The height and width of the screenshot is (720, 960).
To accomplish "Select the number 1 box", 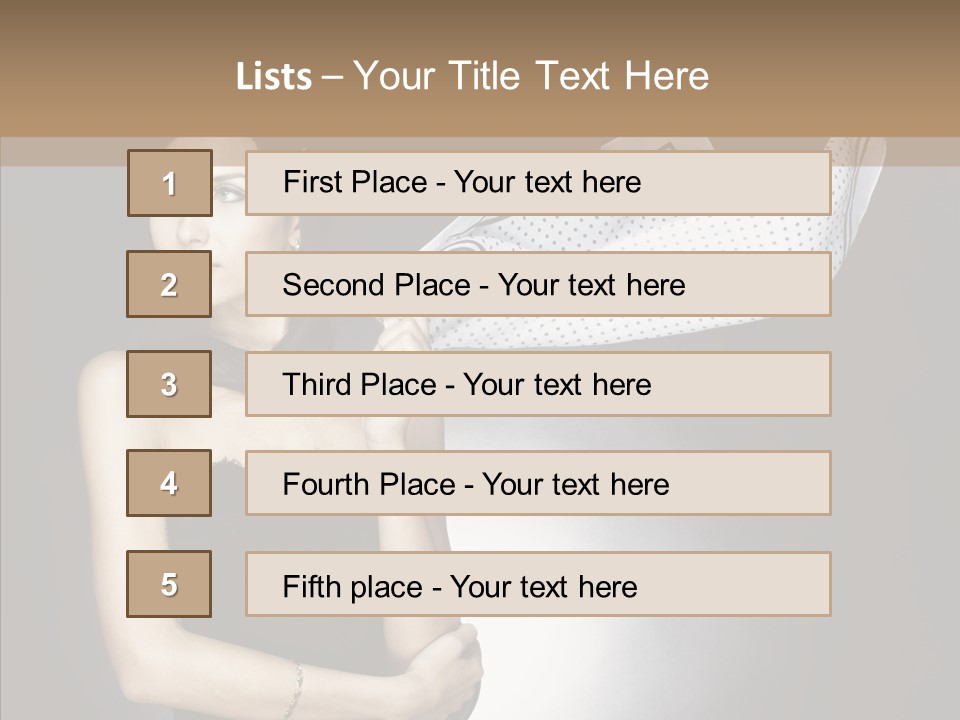I will [169, 183].
